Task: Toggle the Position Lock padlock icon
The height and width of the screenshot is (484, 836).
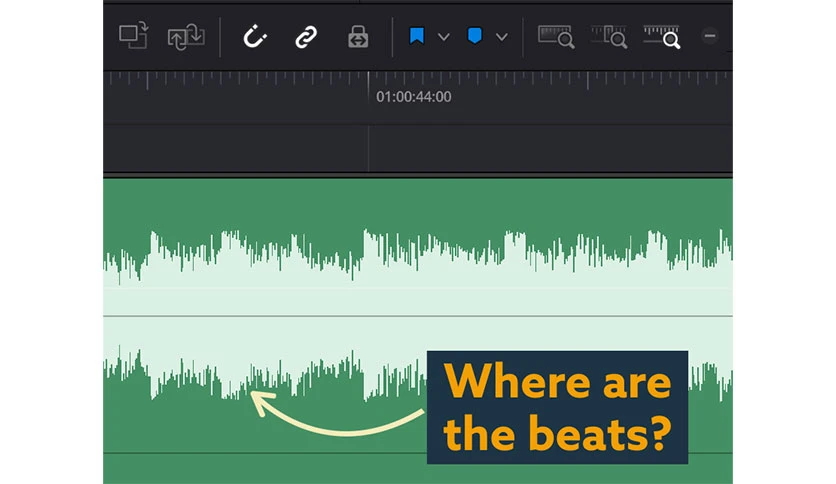Action: 358,37
